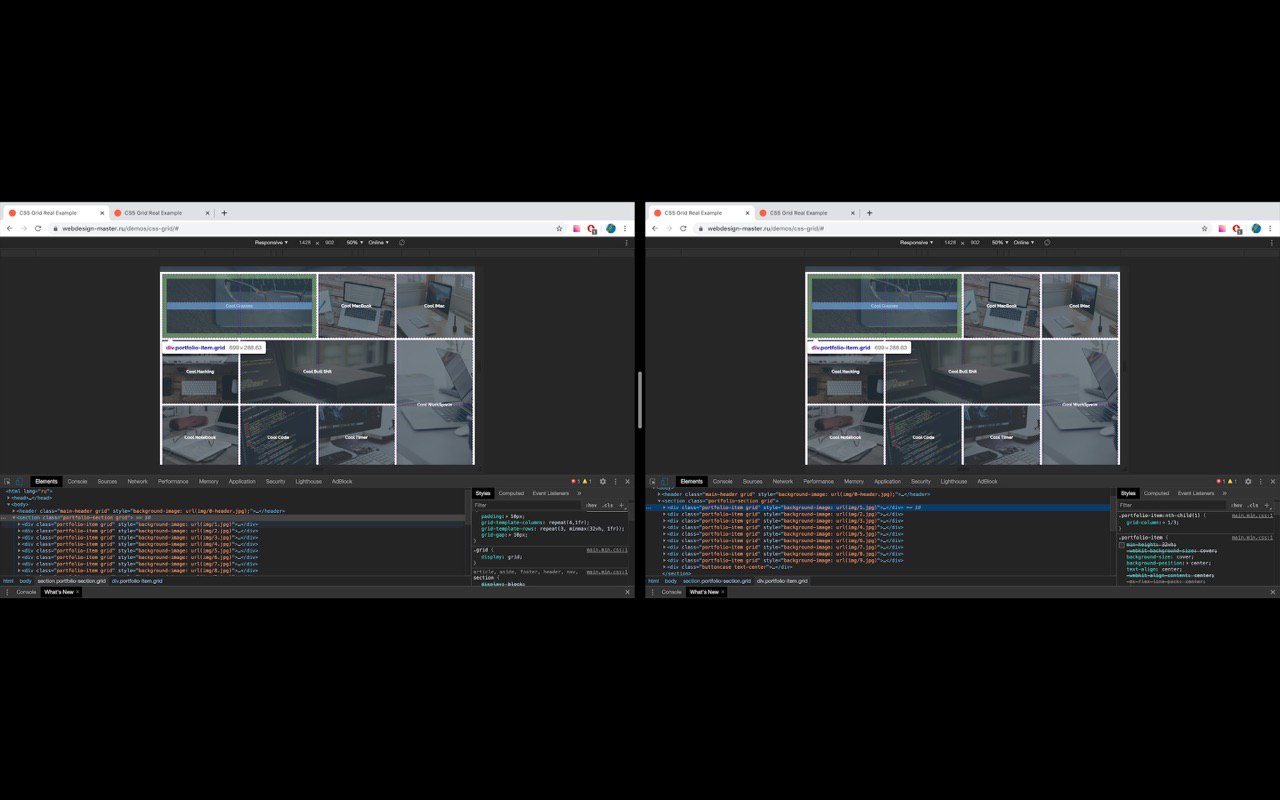Click the pink extension icon in the right window toolbar
Image resolution: width=1280 pixels, height=800 pixels.
pyautogui.click(x=1221, y=228)
